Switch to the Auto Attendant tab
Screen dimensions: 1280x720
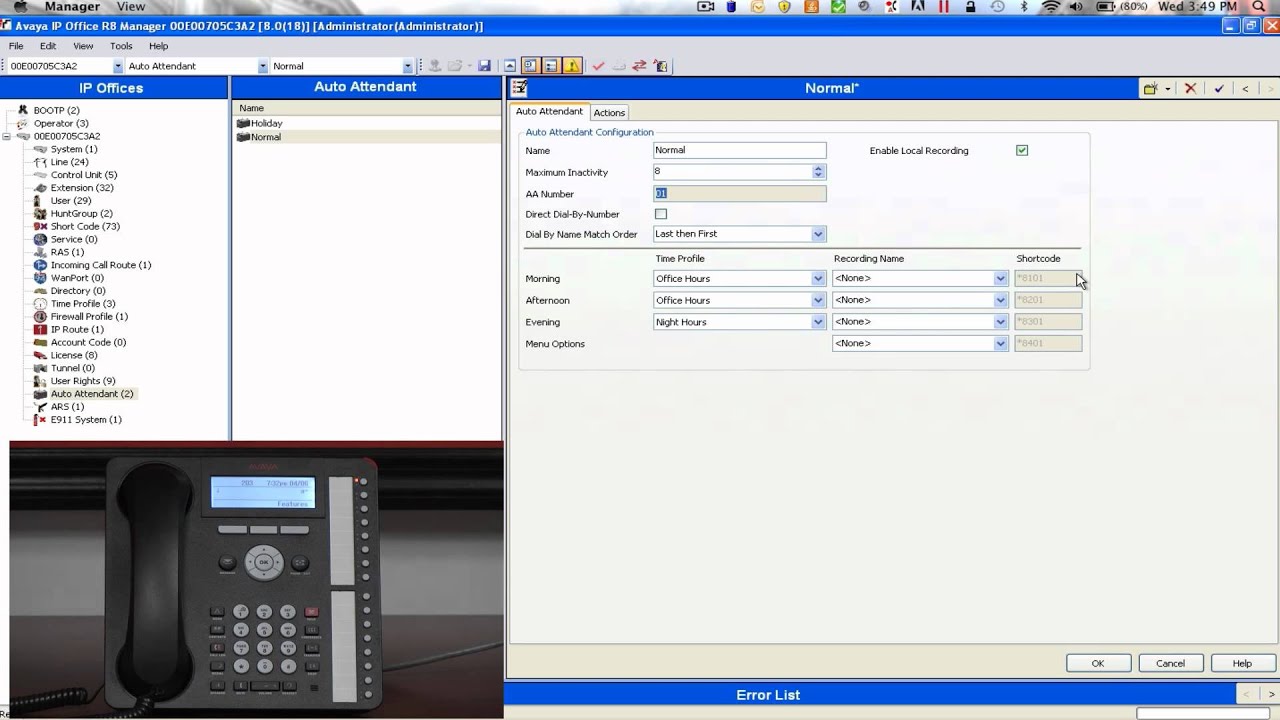[549, 111]
